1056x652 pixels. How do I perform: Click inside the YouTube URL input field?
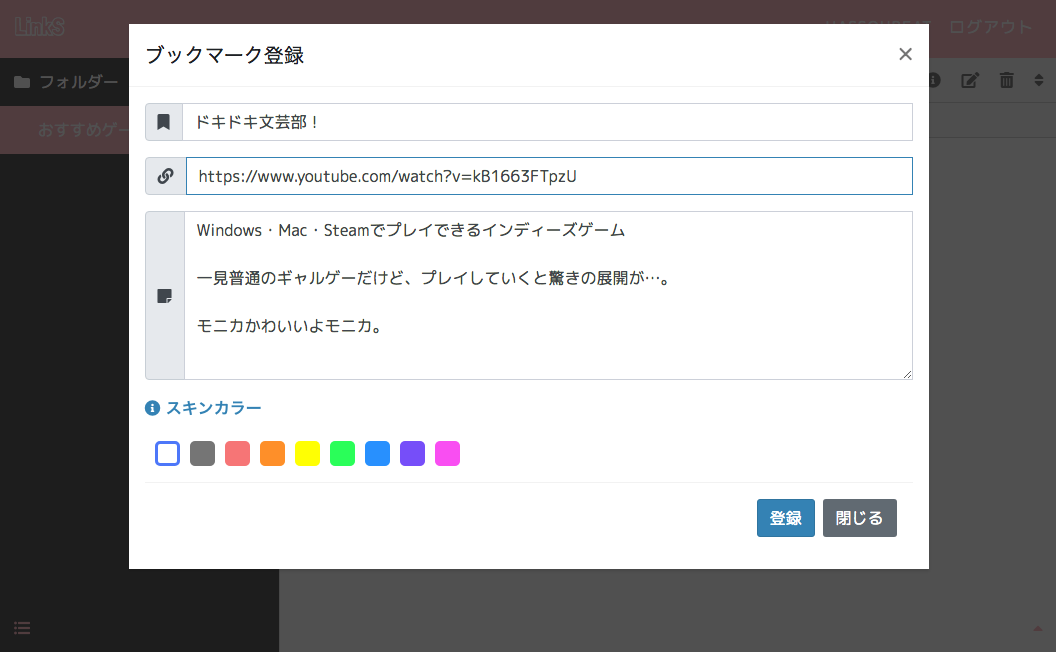pos(548,175)
